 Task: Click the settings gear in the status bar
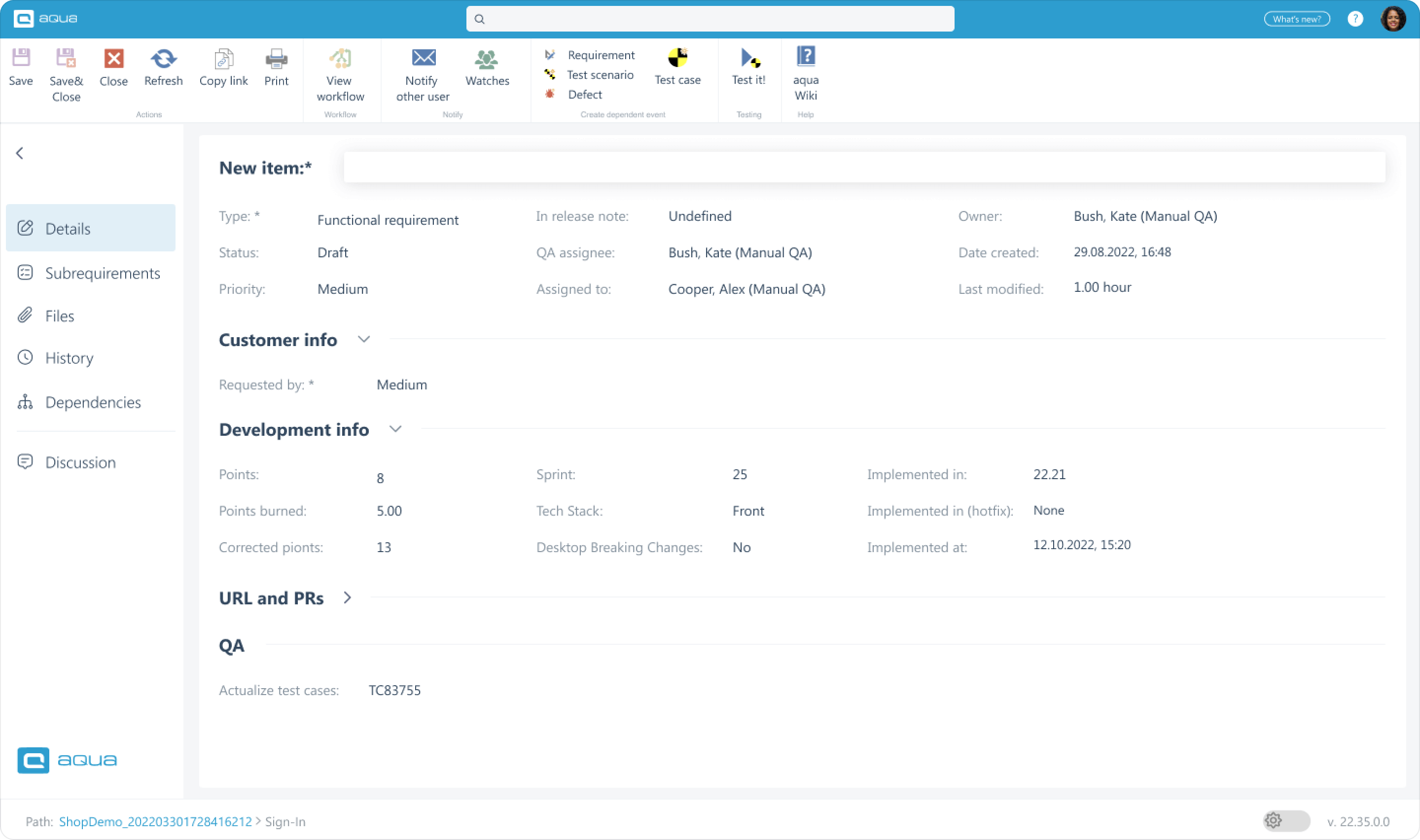click(1274, 820)
